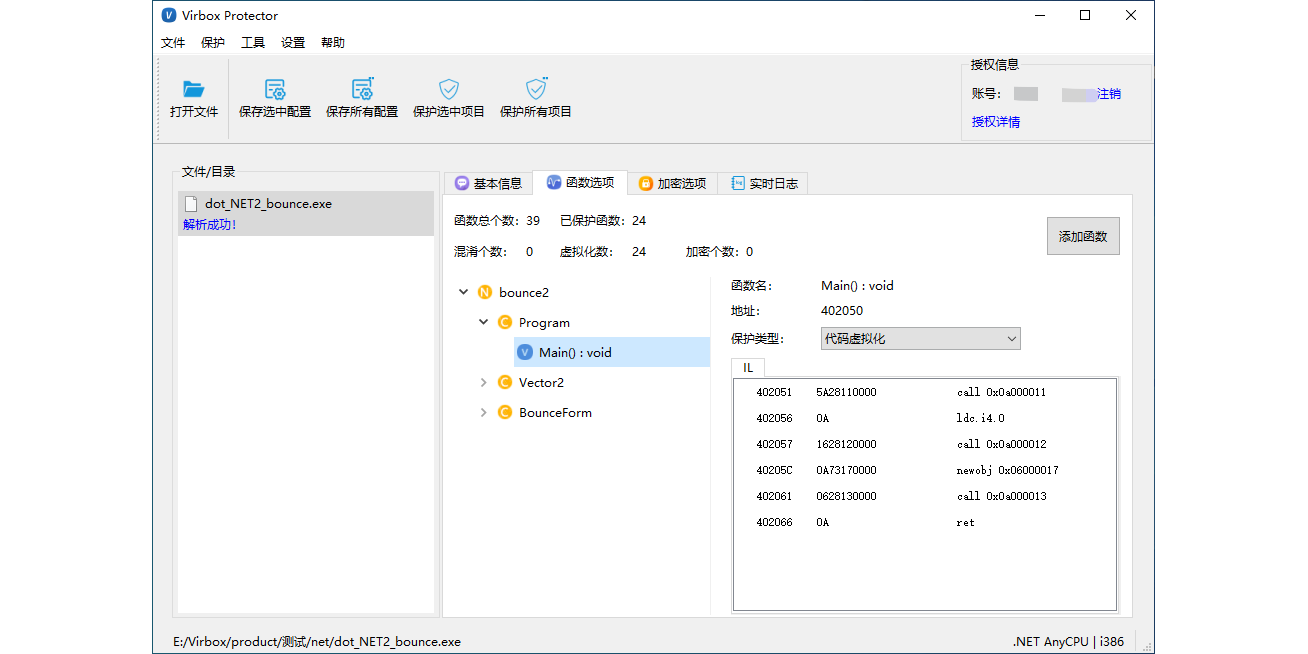The width and height of the screenshot is (1308, 654).
Task: Click Protect Selected Item (保护选中项目) shield icon
Action: coord(449,90)
